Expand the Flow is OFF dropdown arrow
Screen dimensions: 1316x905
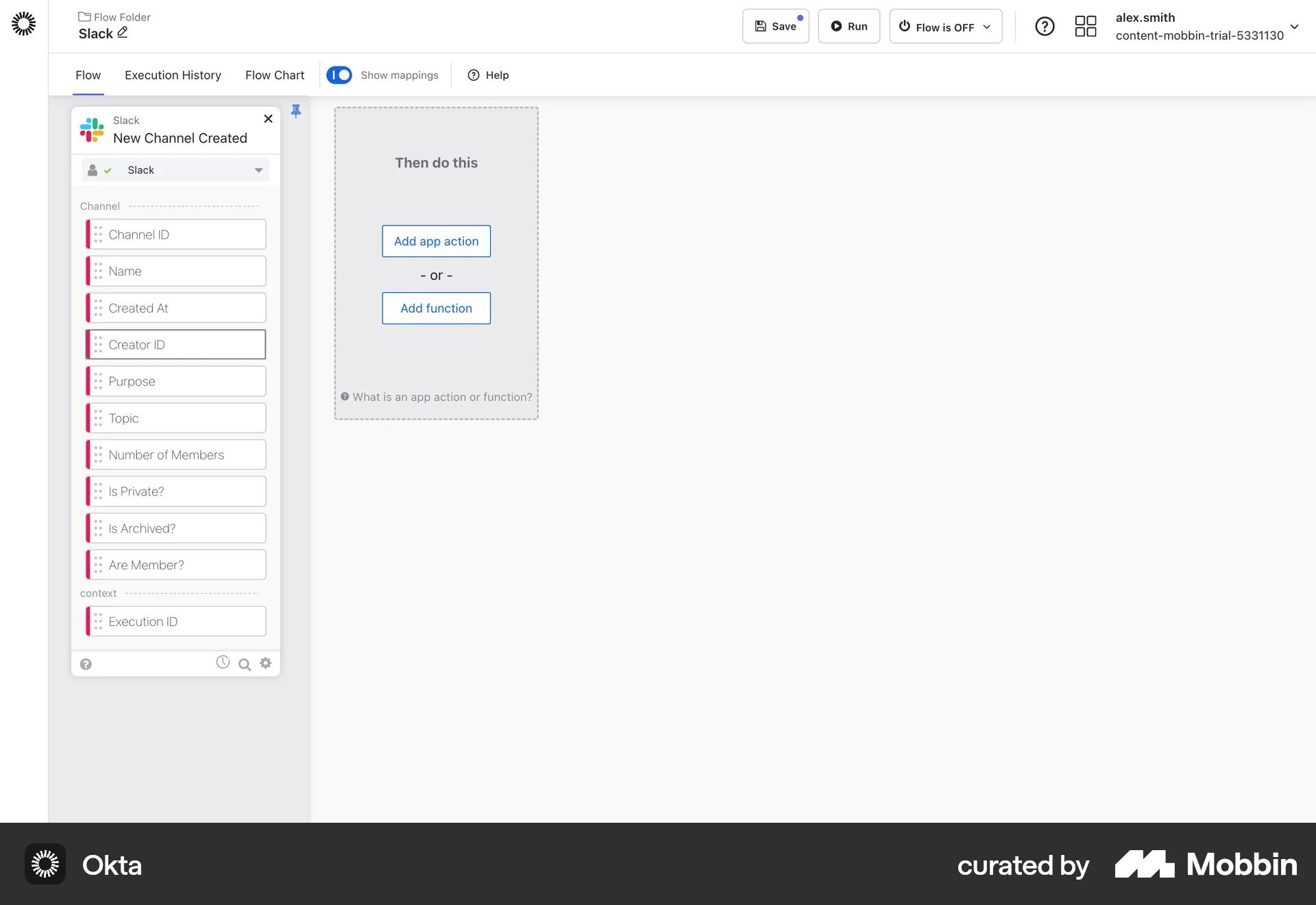tap(988, 27)
